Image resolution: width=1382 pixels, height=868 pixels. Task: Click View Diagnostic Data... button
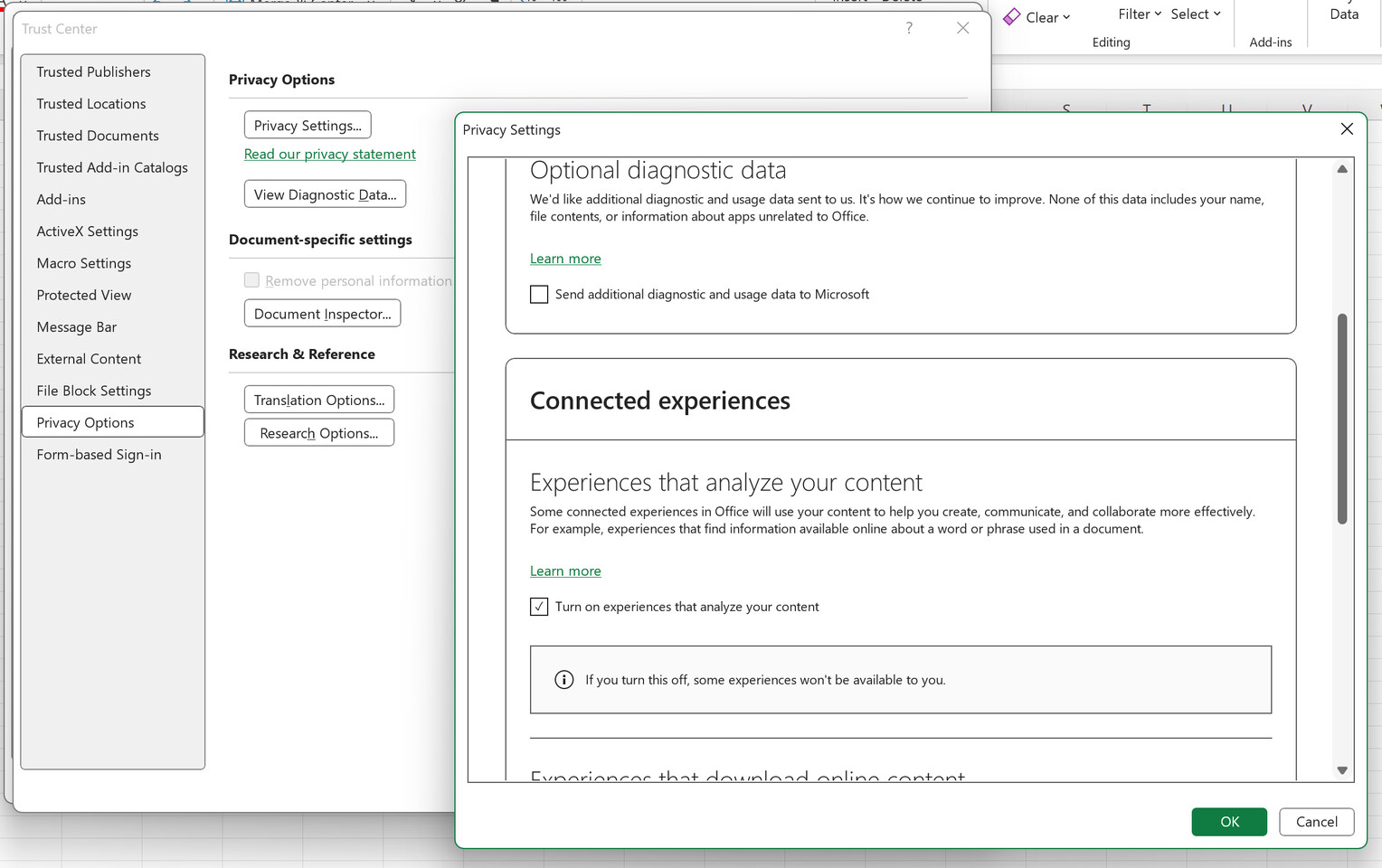click(x=325, y=194)
